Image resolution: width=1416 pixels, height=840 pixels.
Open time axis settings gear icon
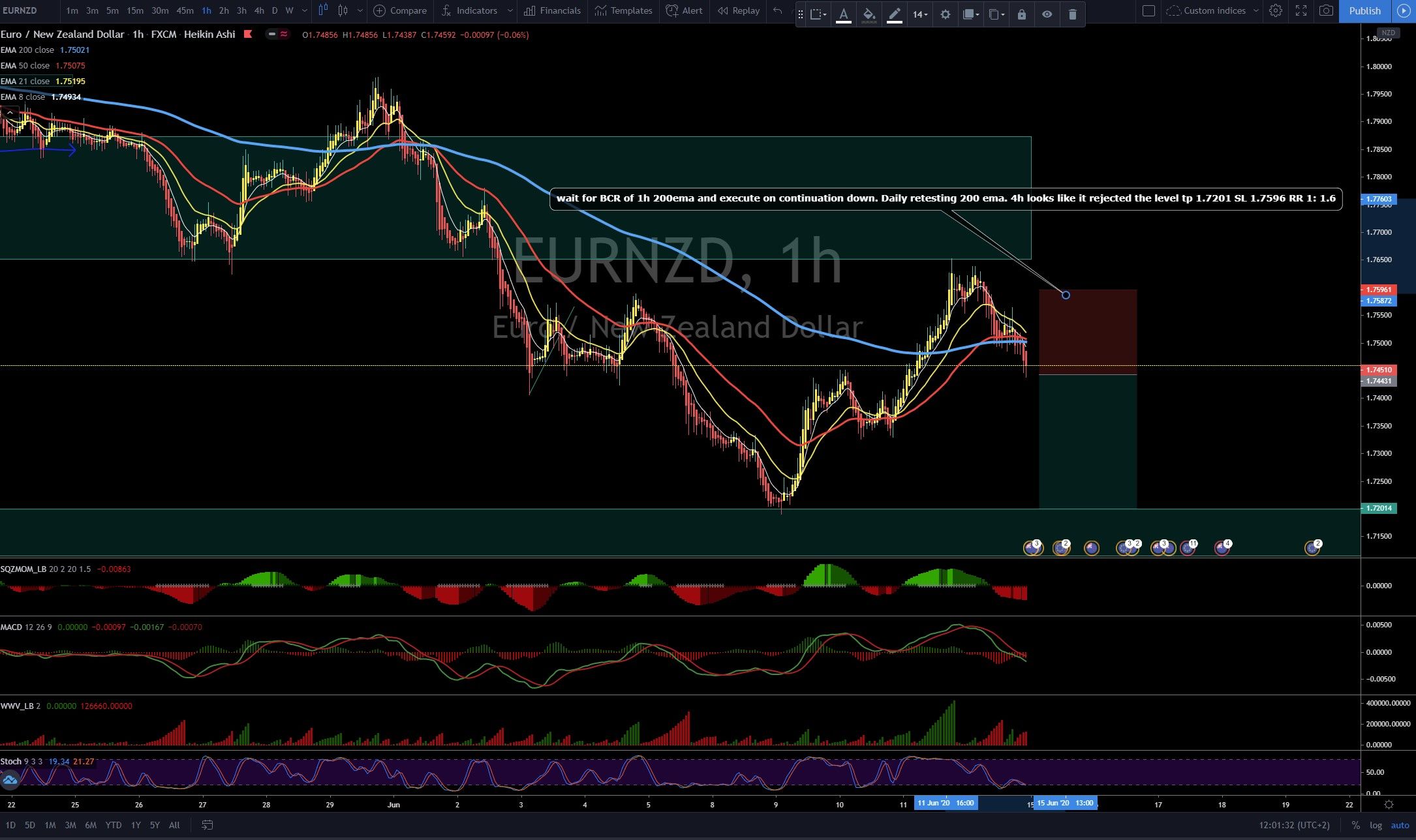click(1389, 804)
